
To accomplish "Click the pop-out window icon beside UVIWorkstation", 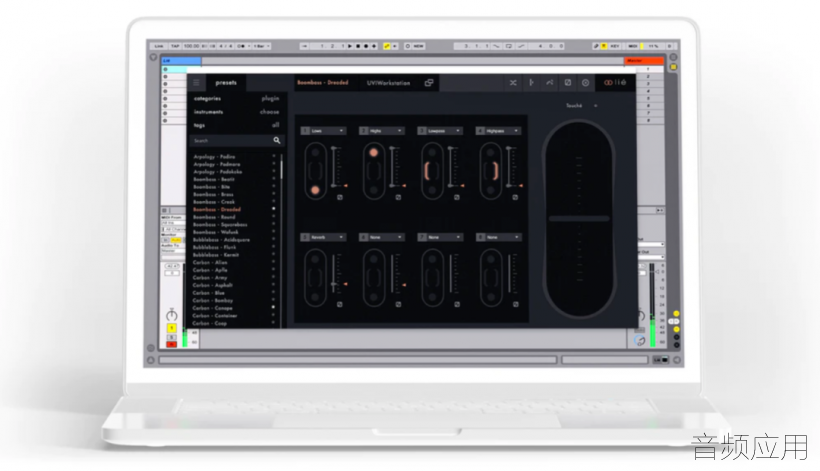I will [429, 83].
